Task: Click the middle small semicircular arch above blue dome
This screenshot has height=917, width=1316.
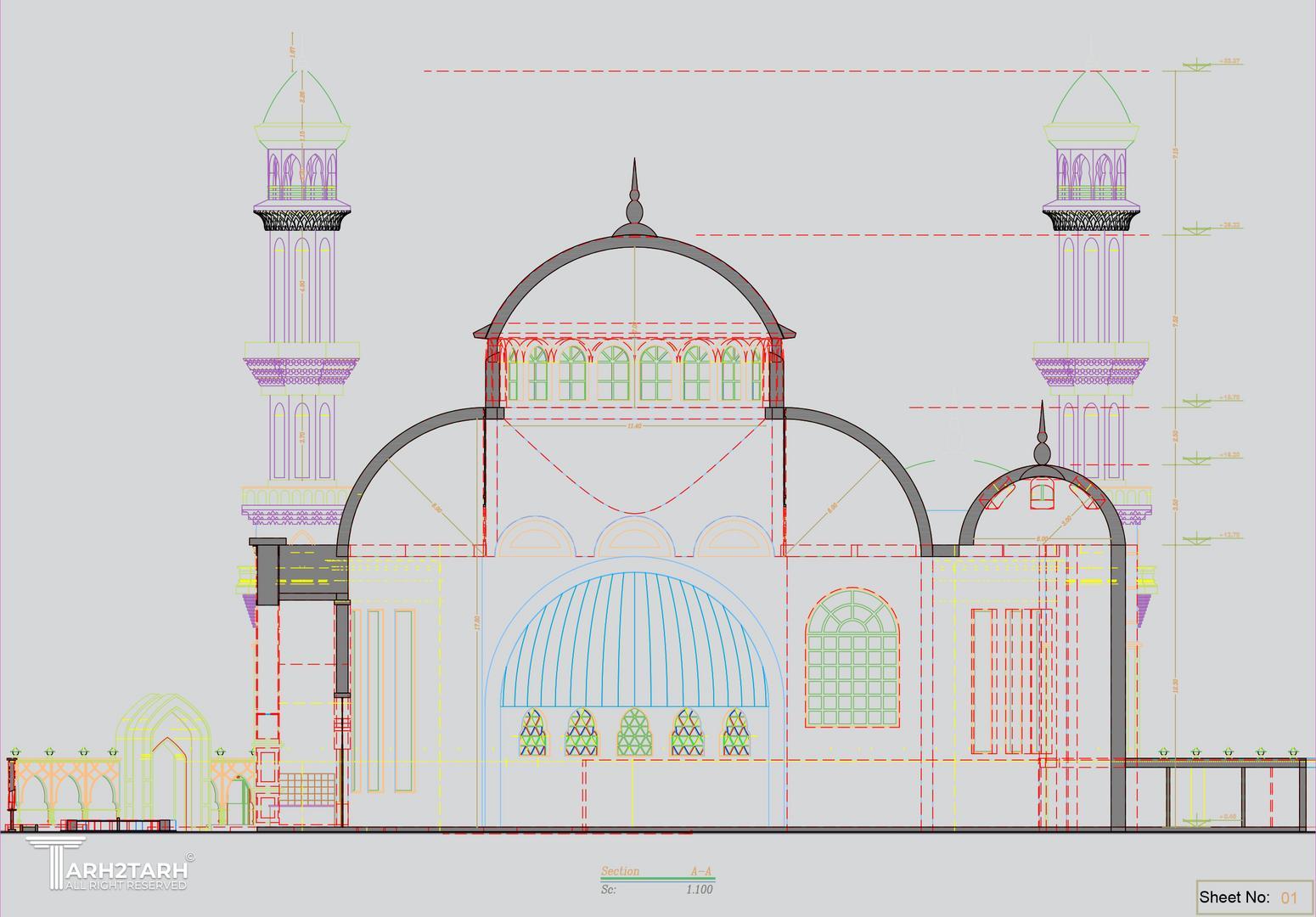Action: (633, 537)
